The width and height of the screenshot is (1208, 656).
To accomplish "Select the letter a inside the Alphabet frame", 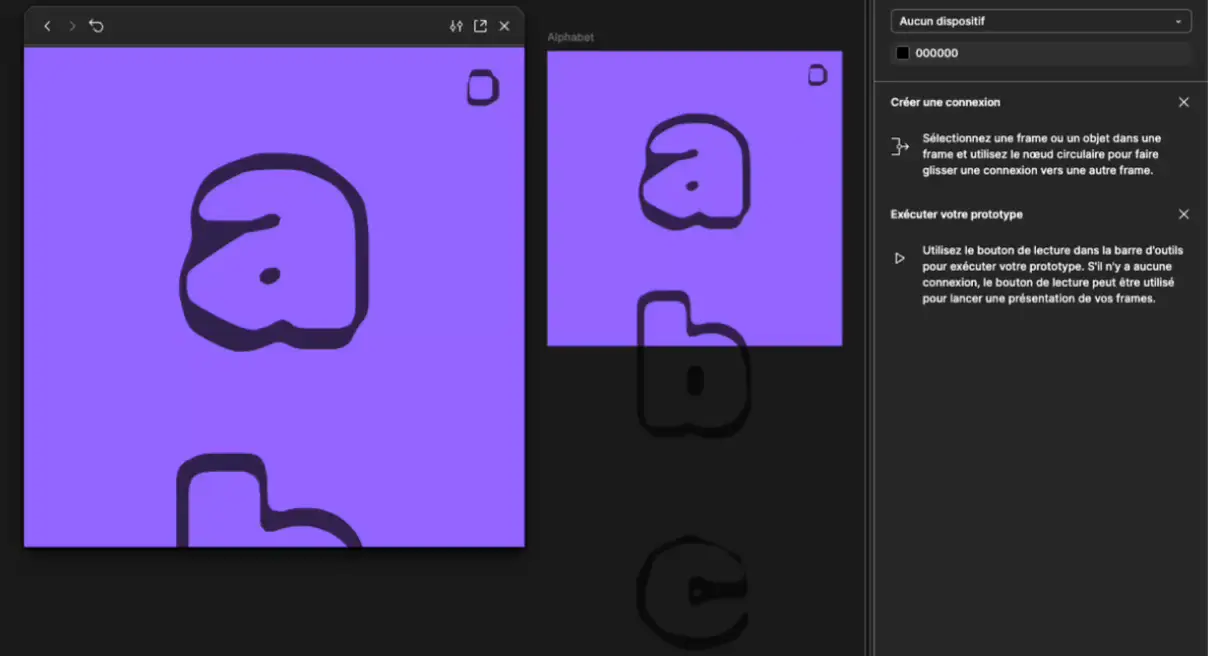I will coord(694,170).
